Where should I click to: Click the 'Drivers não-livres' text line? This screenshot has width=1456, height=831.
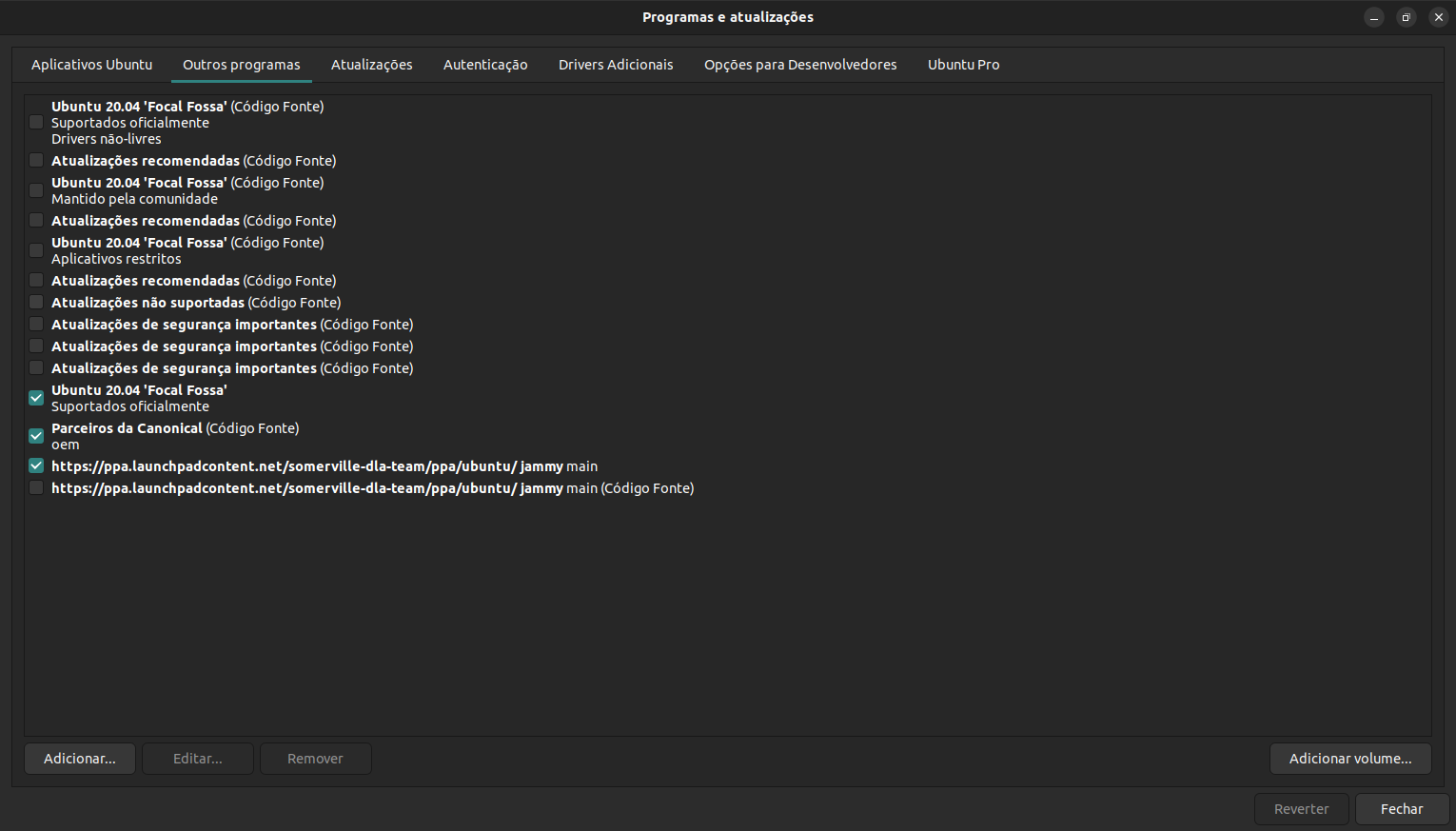tap(107, 139)
